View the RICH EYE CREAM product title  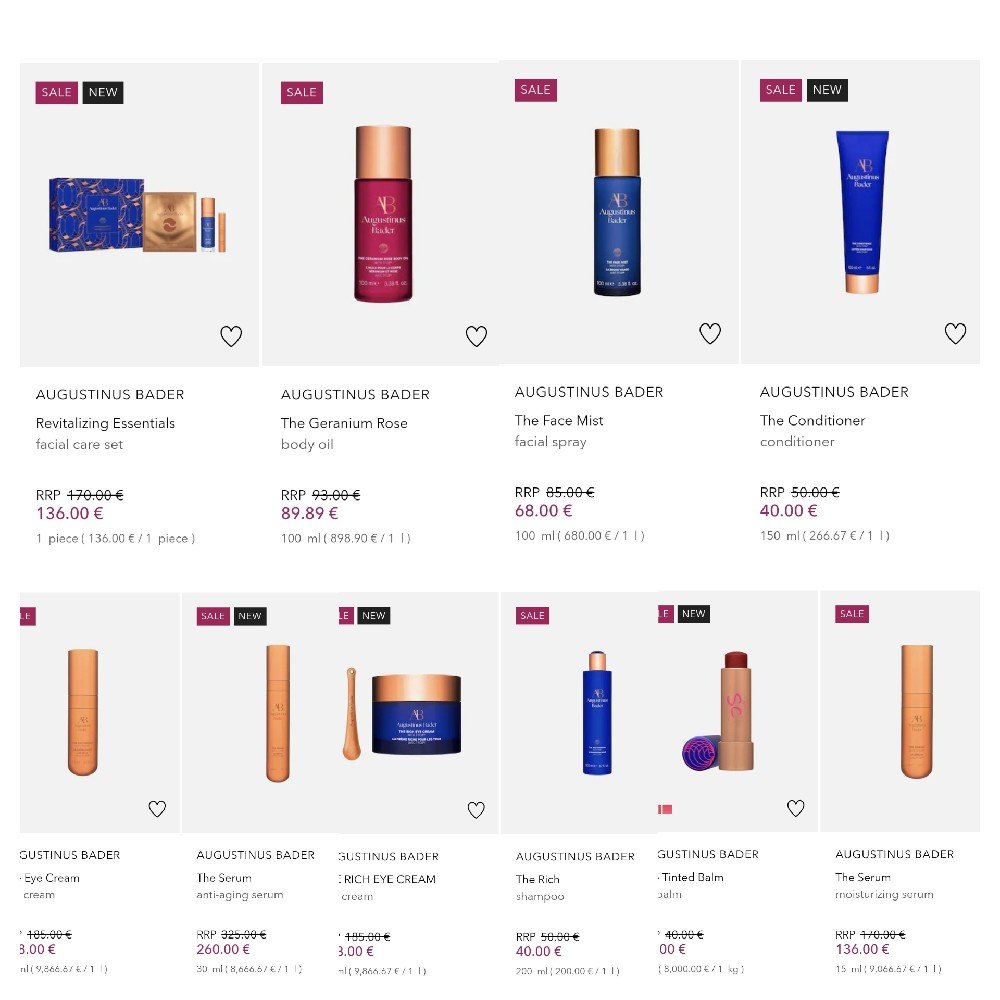coord(387,879)
